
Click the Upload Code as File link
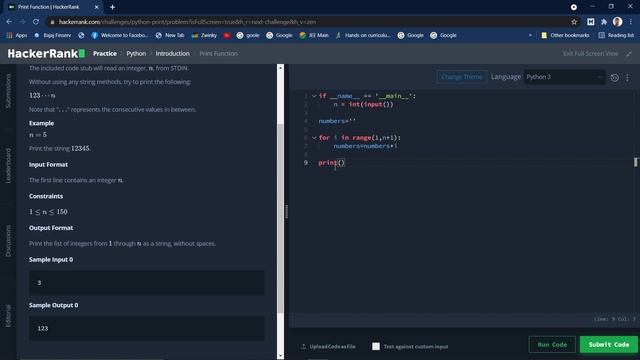pos(328,347)
